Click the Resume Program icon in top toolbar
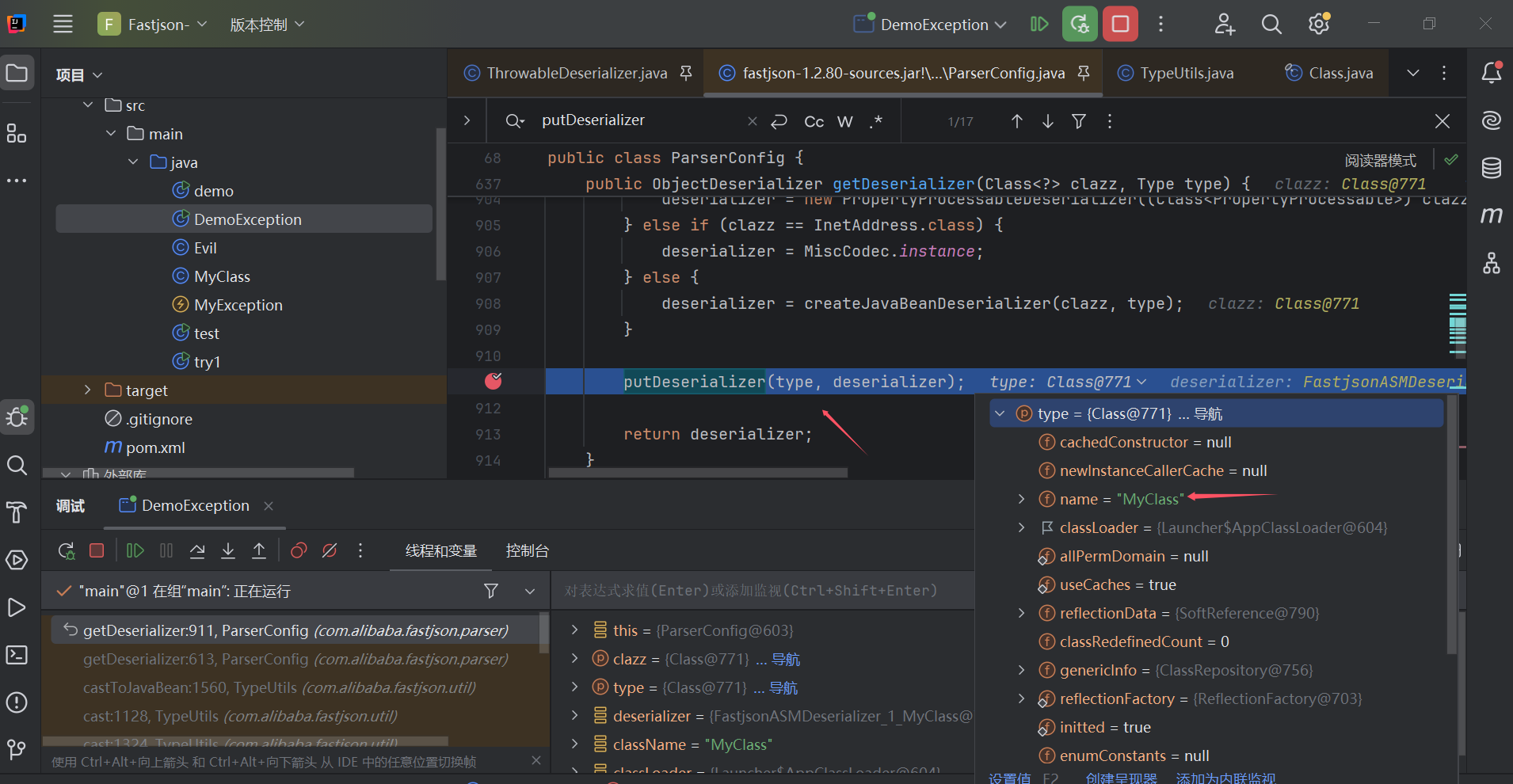The height and width of the screenshot is (784, 1513). tap(1039, 25)
